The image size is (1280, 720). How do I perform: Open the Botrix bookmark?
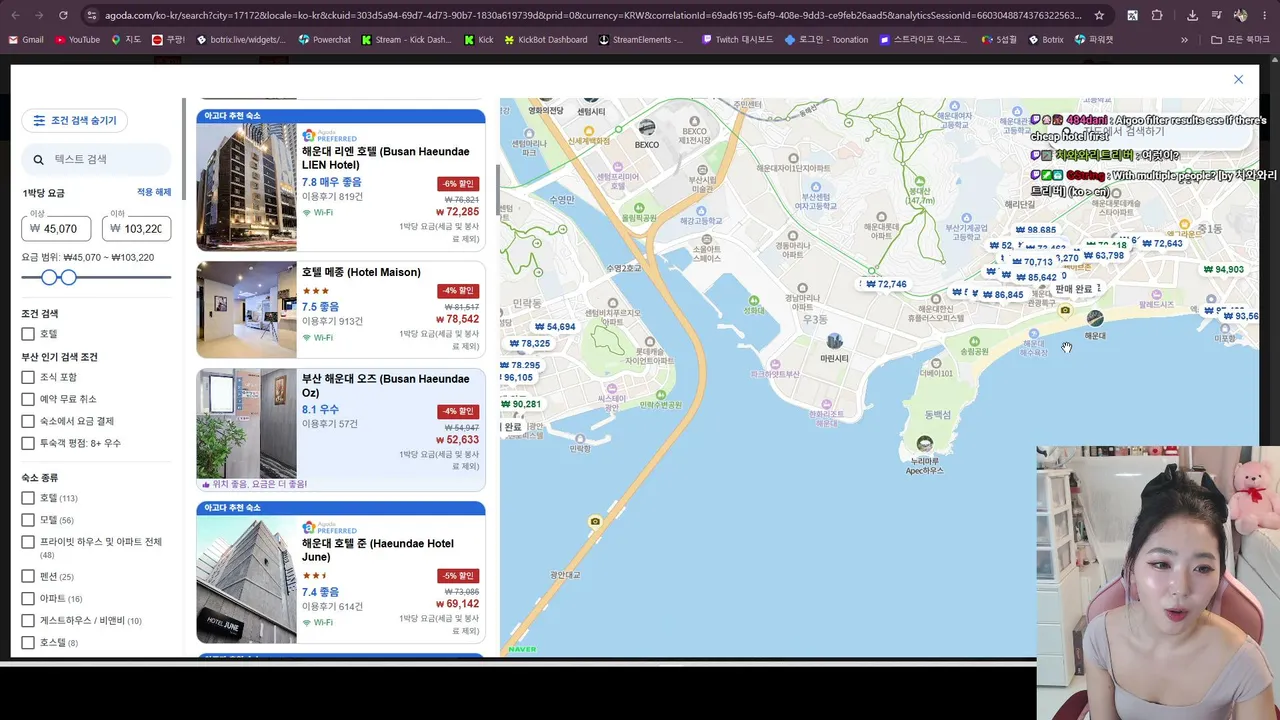(1046, 40)
